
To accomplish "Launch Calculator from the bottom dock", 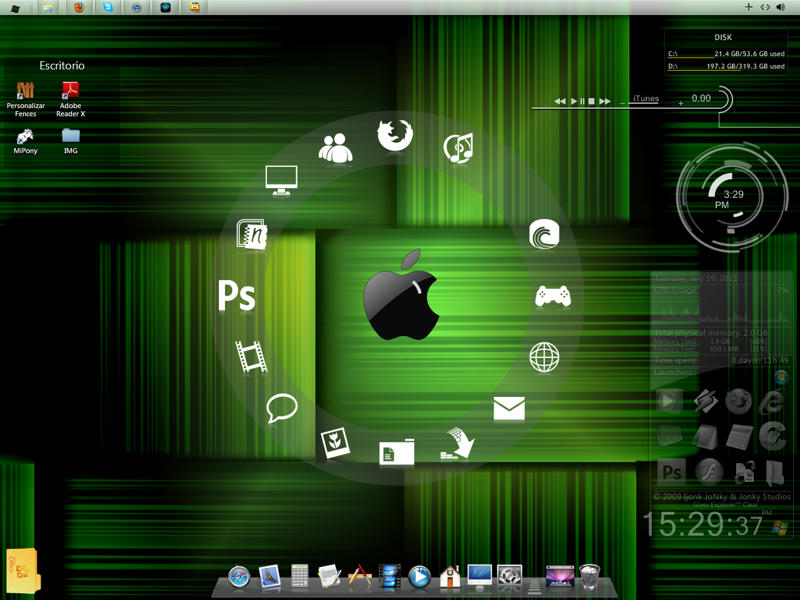I will pyautogui.click(x=299, y=577).
